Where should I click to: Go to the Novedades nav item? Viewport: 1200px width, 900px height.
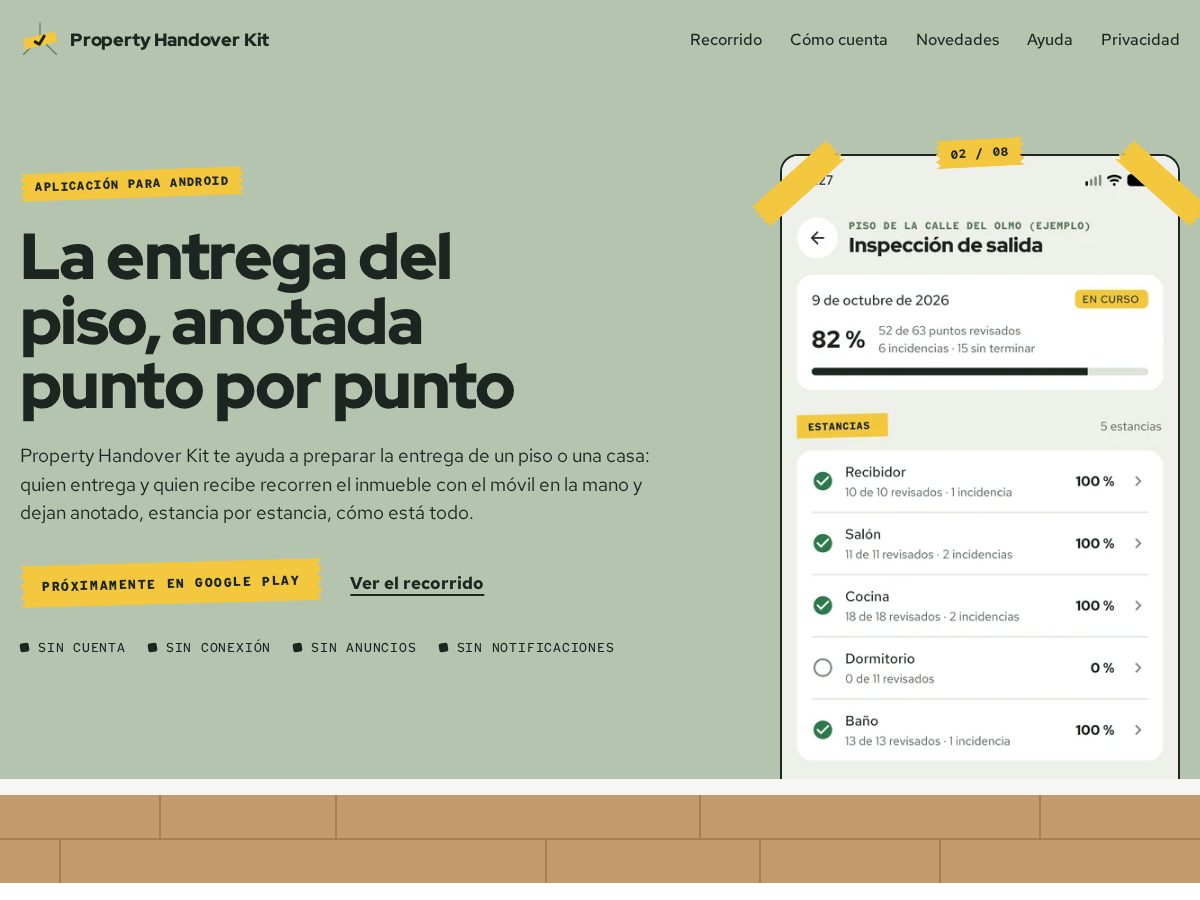tap(958, 39)
